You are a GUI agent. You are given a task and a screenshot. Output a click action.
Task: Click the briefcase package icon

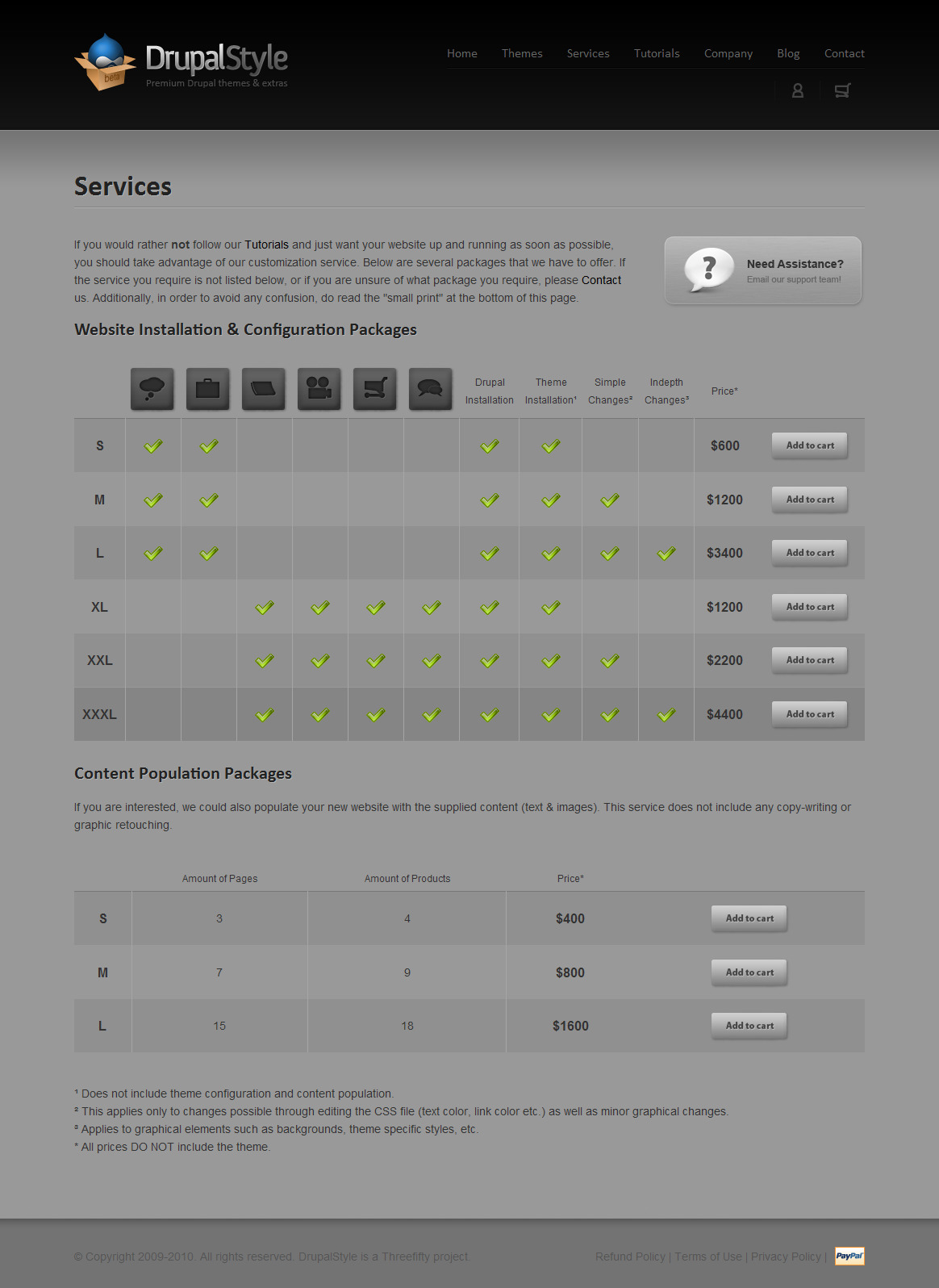coord(208,389)
